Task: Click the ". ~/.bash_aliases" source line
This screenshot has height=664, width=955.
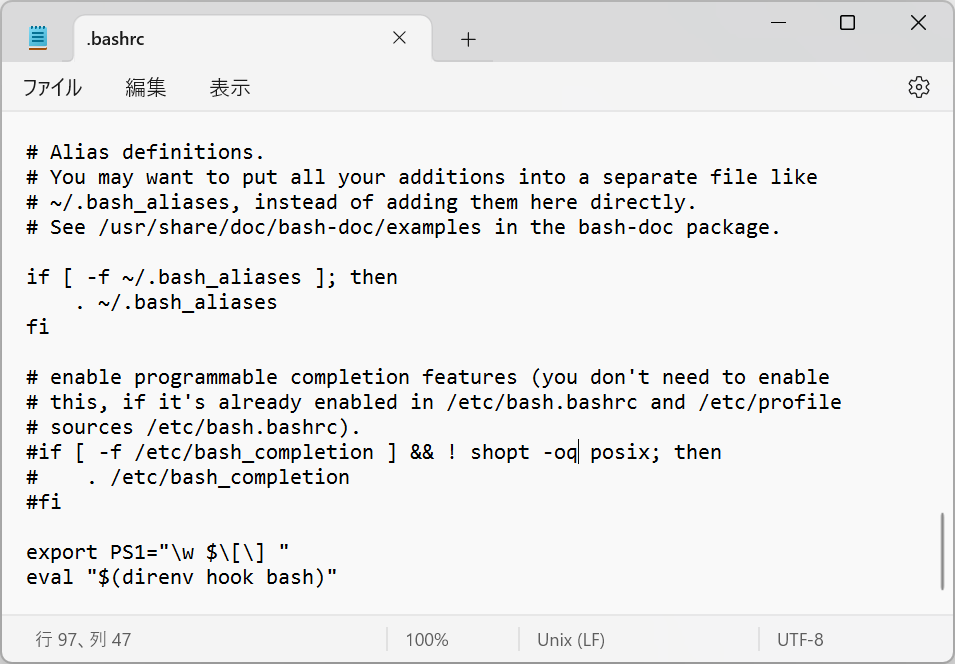Action: tap(176, 302)
